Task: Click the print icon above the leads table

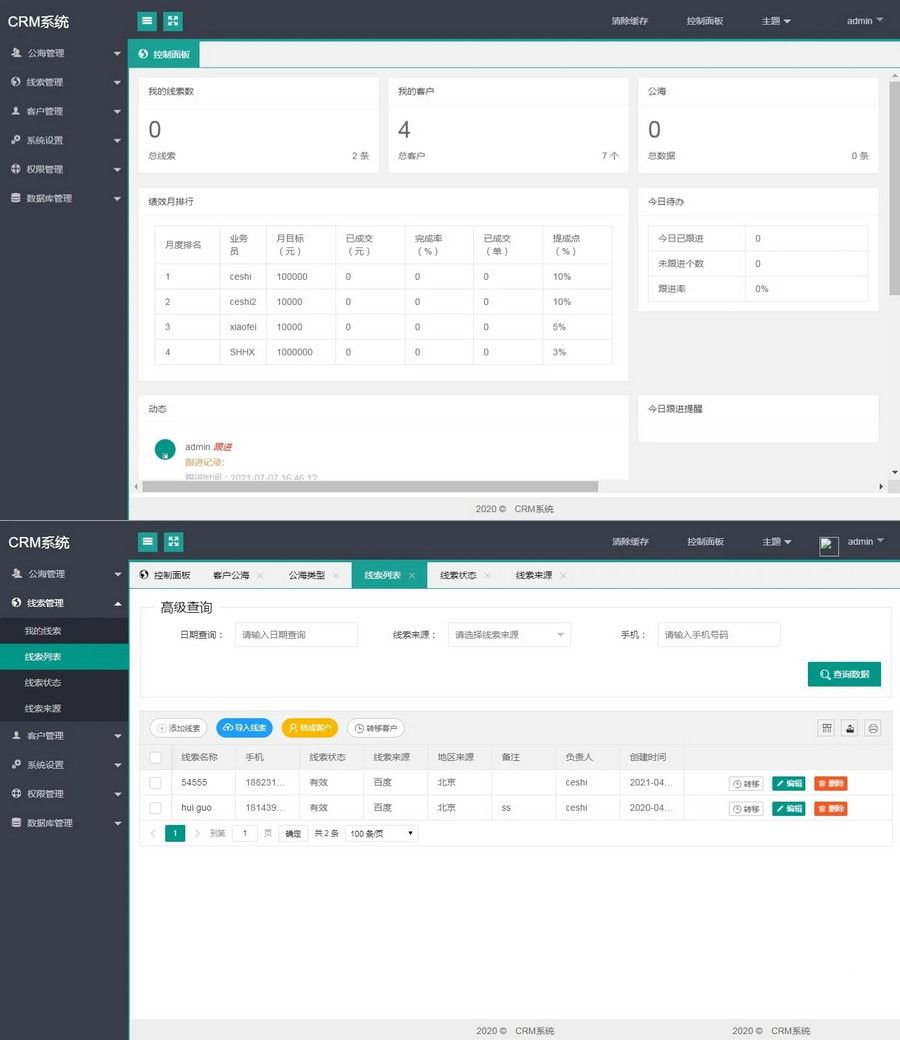Action: click(873, 728)
